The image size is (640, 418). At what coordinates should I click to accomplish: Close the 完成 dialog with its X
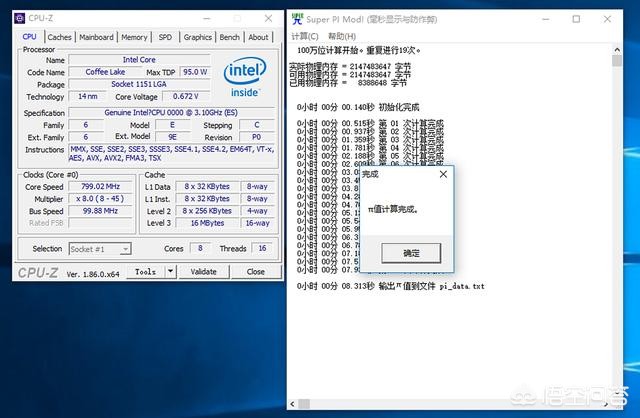click(x=443, y=174)
